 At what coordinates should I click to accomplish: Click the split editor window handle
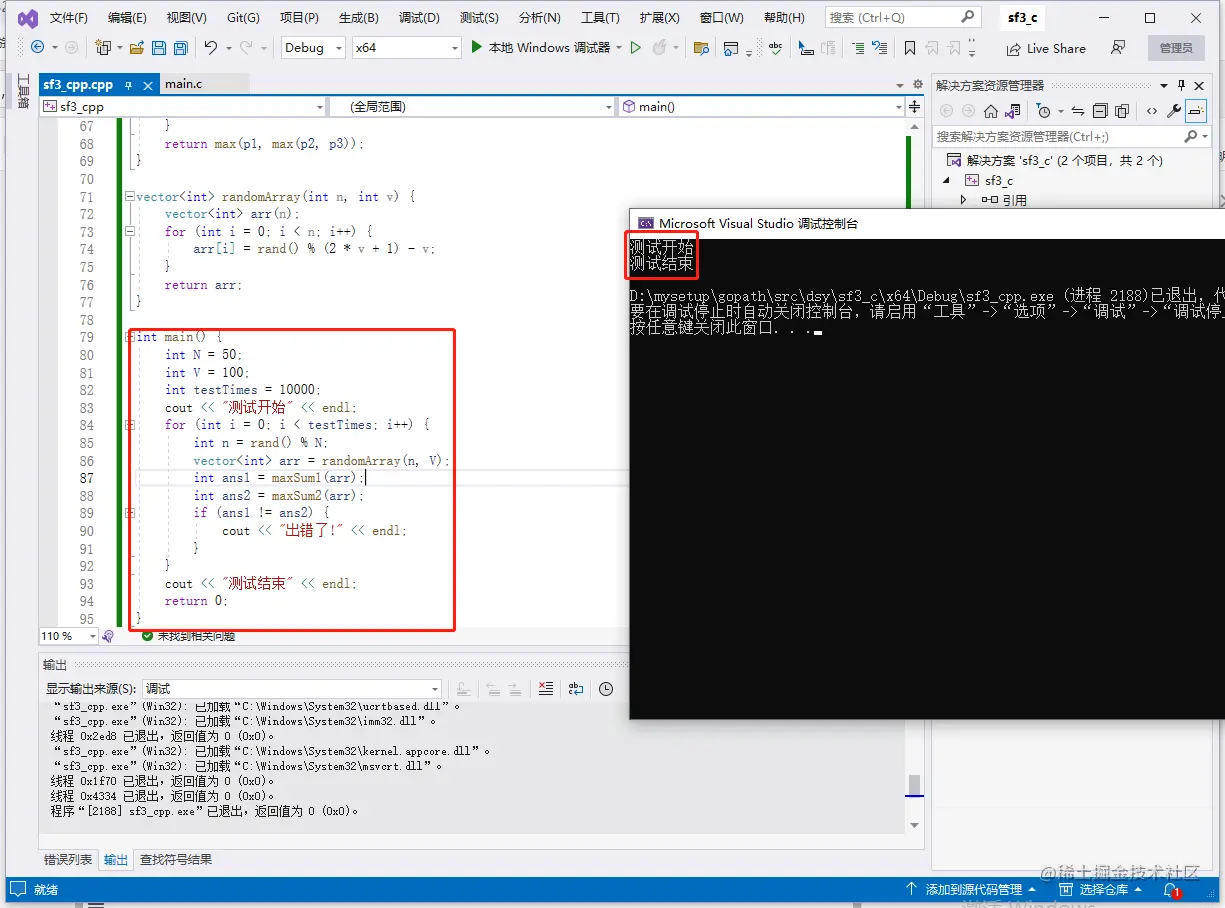(x=914, y=106)
